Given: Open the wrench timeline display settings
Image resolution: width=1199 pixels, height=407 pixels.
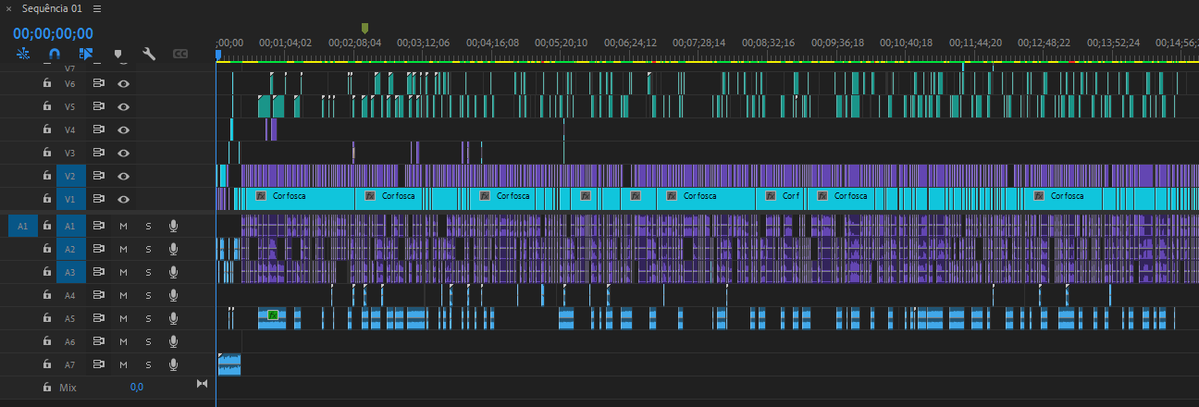Looking at the screenshot, I should click(149, 54).
